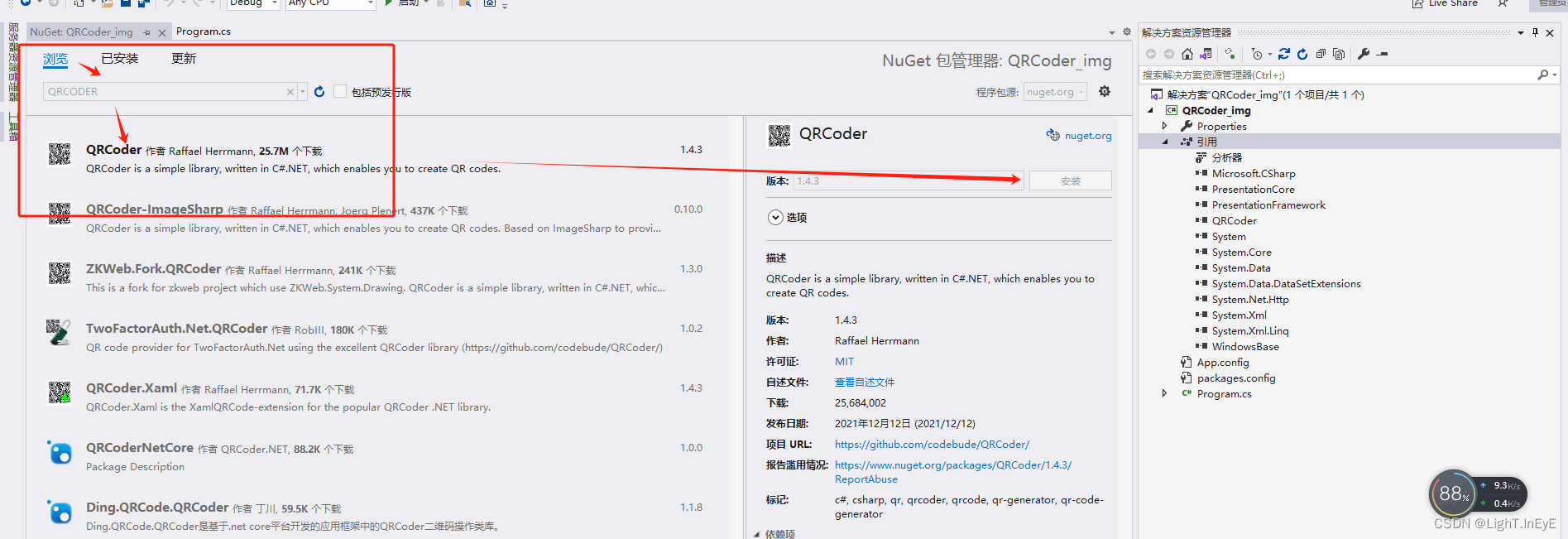Toggle Show All Files icon
This screenshot has height=539, width=1568.
point(1339,54)
